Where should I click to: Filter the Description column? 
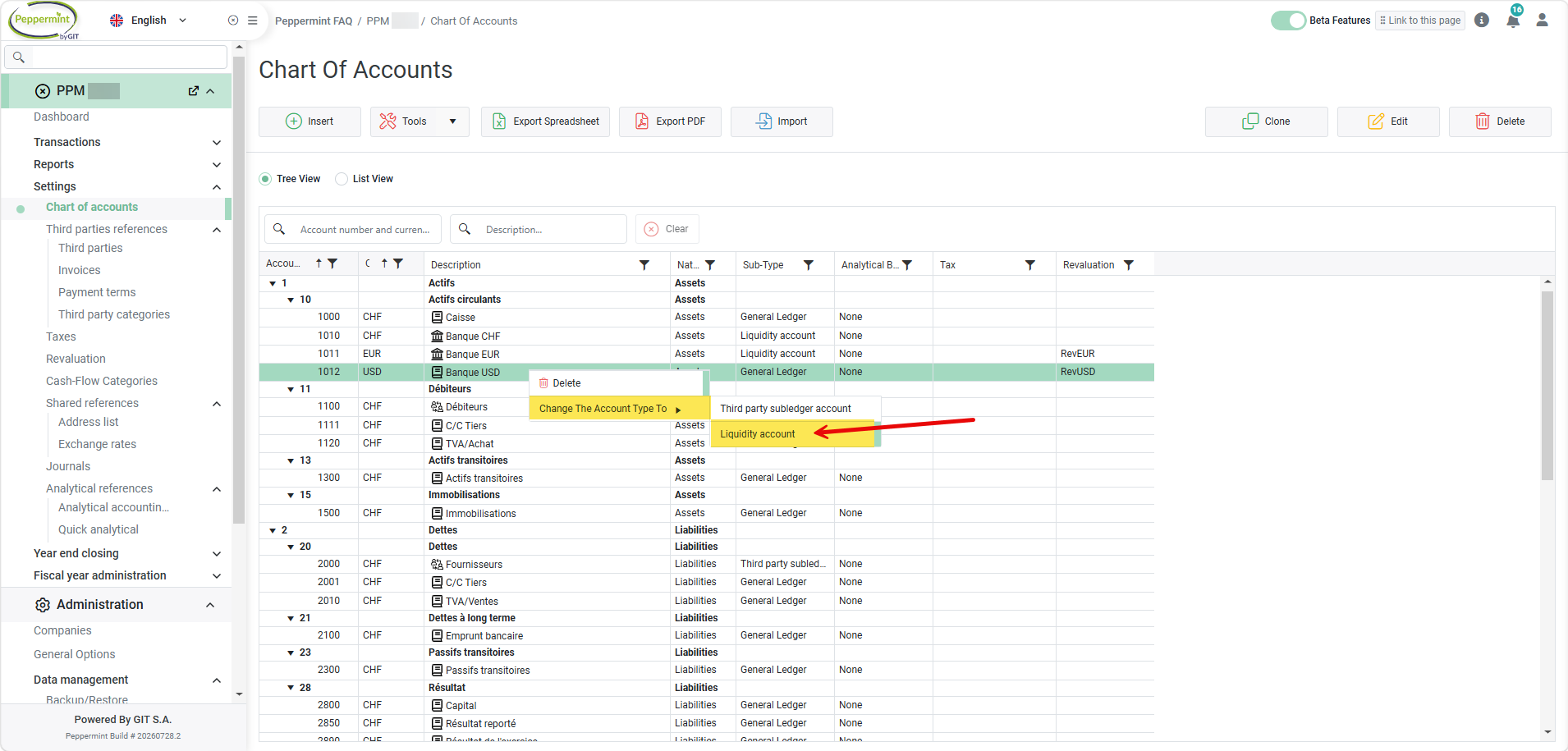[x=644, y=264]
